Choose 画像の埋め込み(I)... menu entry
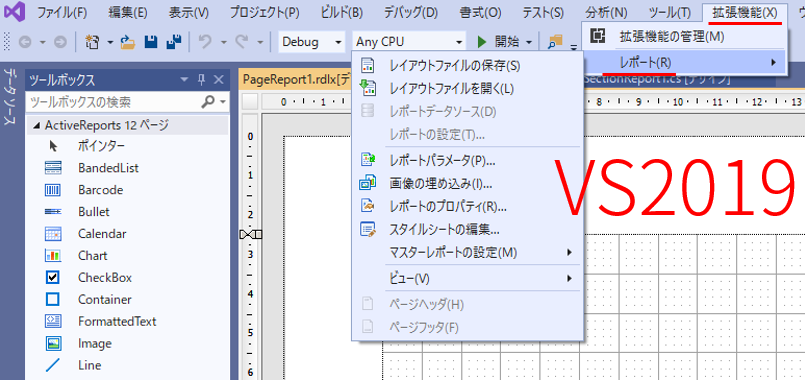The image size is (805, 380). [467, 183]
